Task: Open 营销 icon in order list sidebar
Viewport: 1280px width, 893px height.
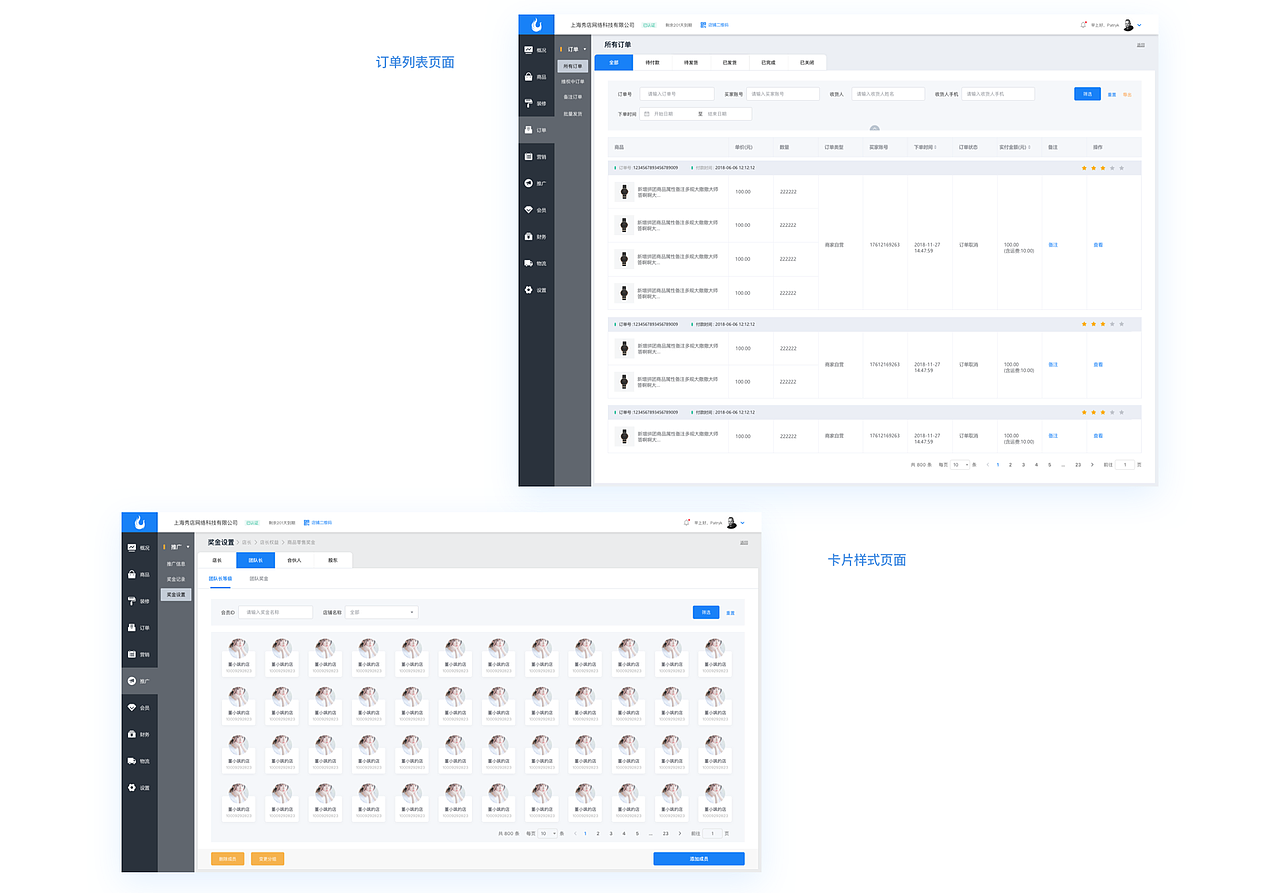Action: tap(528, 157)
